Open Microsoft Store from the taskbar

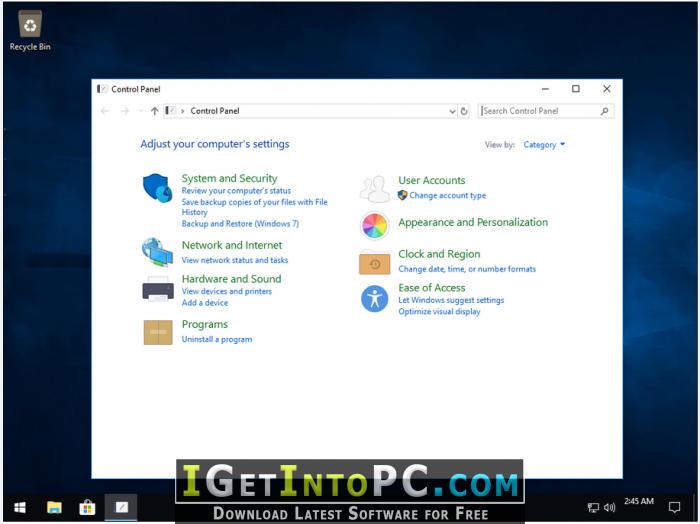click(87, 507)
